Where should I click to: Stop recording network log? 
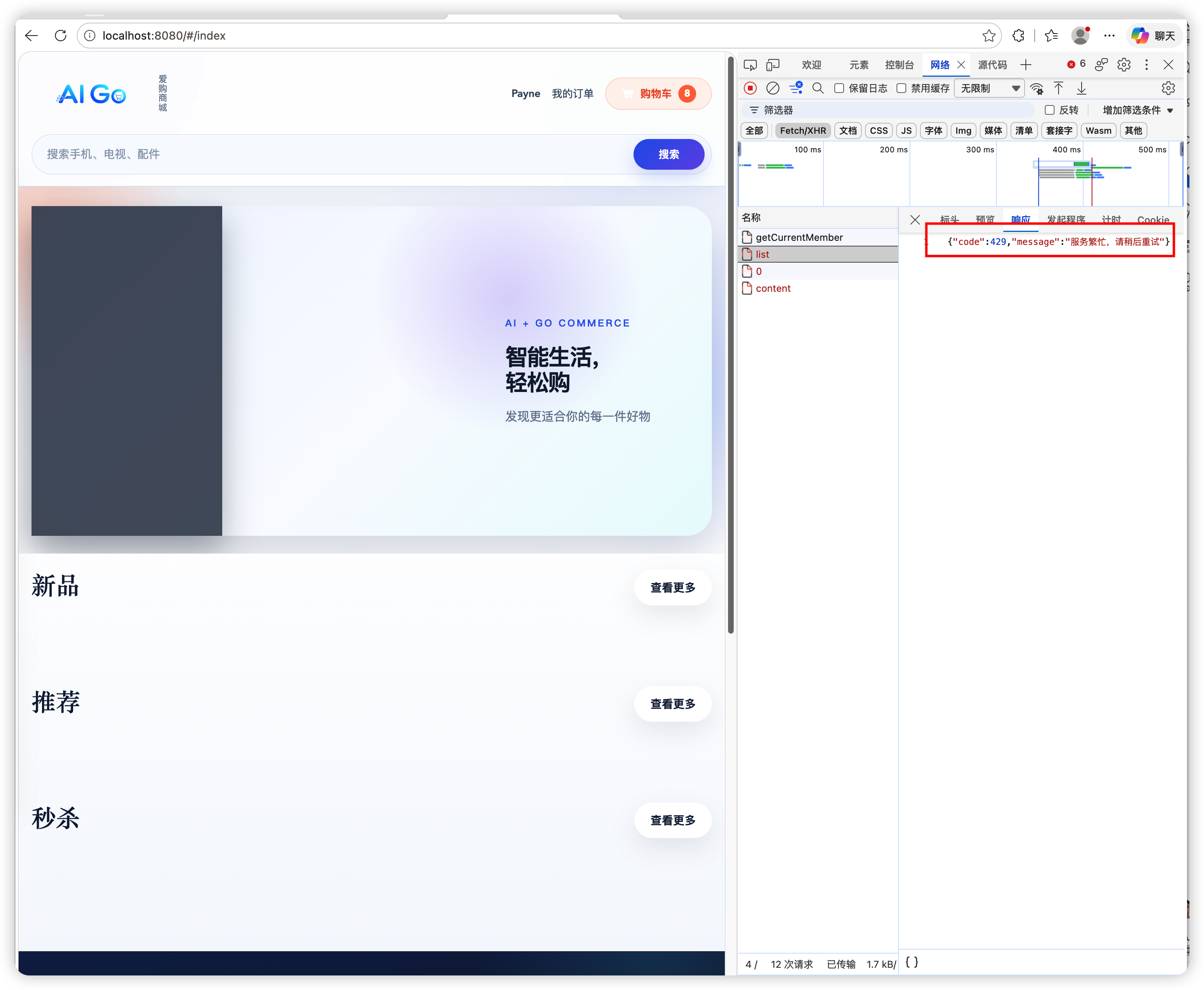tap(750, 88)
